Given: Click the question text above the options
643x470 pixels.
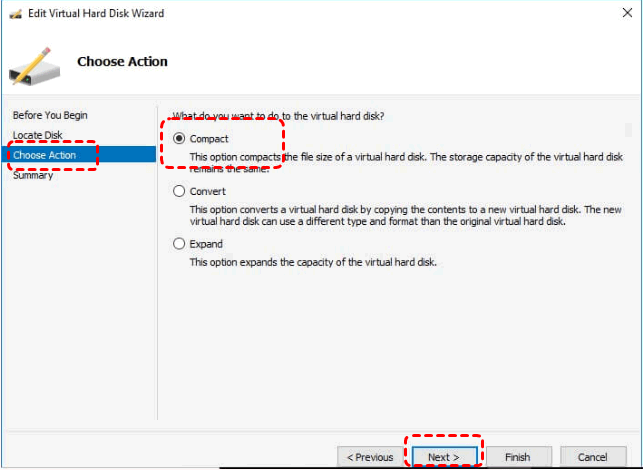Looking at the screenshot, I should pos(278,116).
